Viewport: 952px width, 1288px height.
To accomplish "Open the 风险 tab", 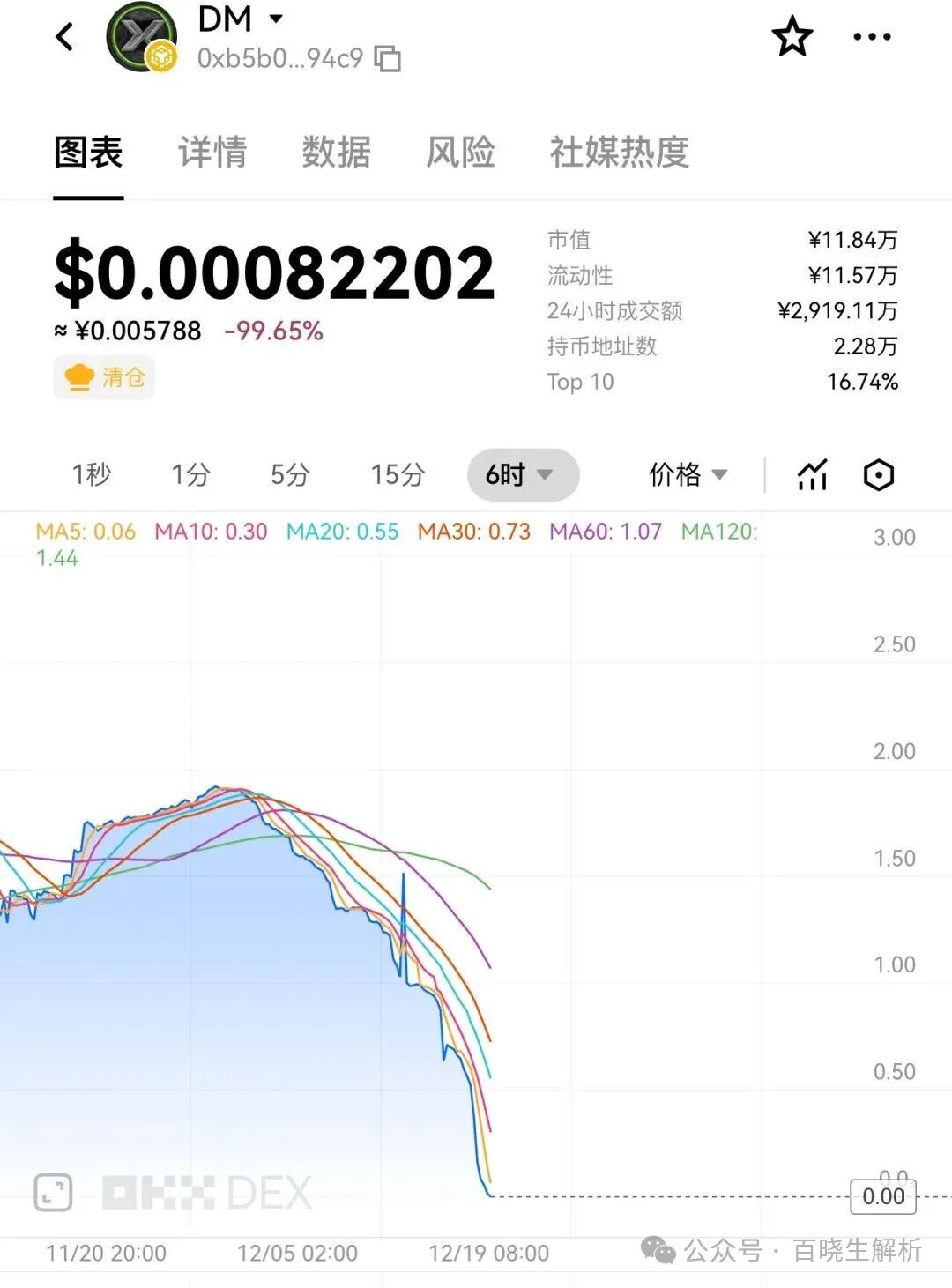I will (463, 152).
